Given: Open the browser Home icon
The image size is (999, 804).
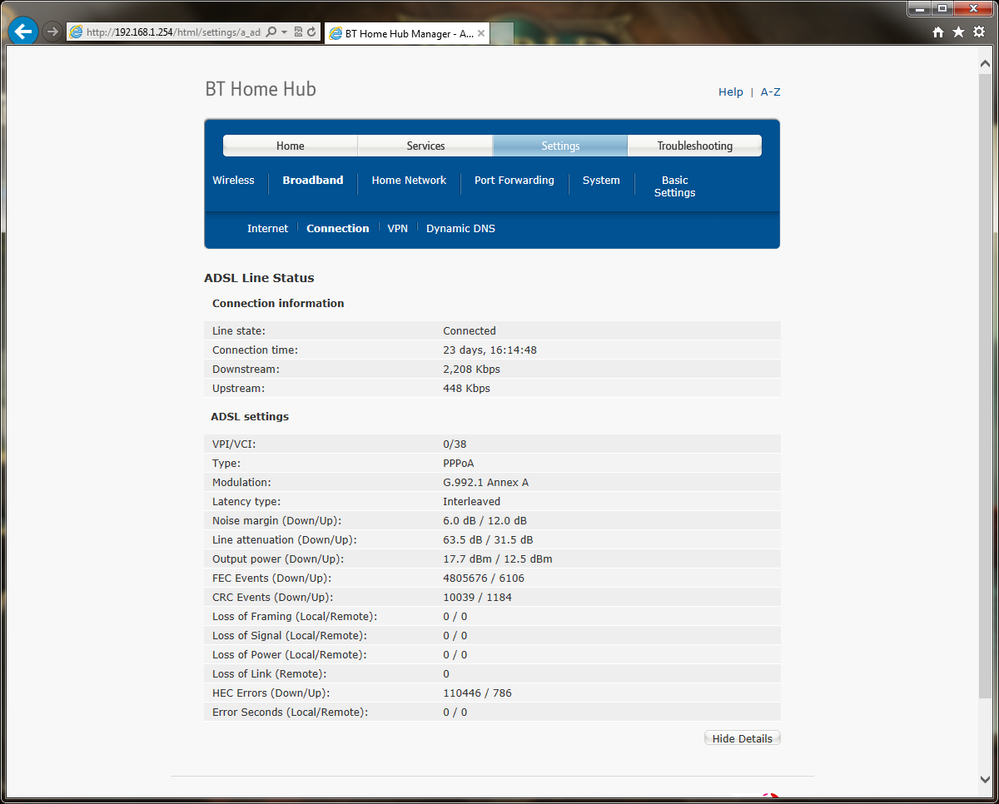Looking at the screenshot, I should click(938, 32).
